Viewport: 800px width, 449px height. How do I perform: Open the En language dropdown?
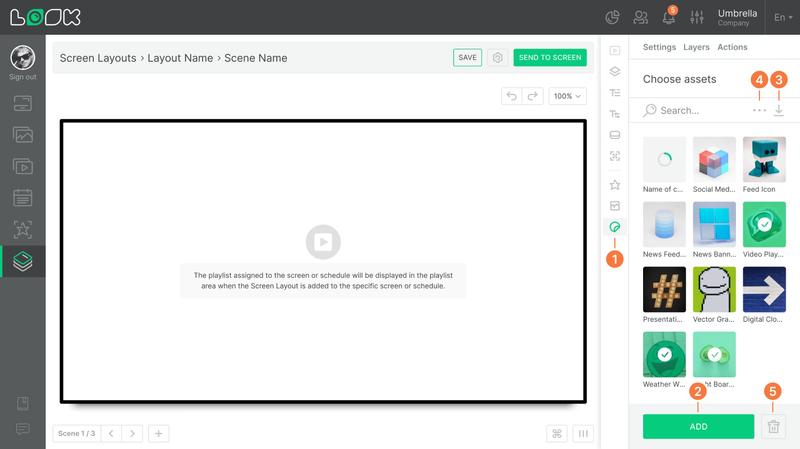tap(783, 17)
